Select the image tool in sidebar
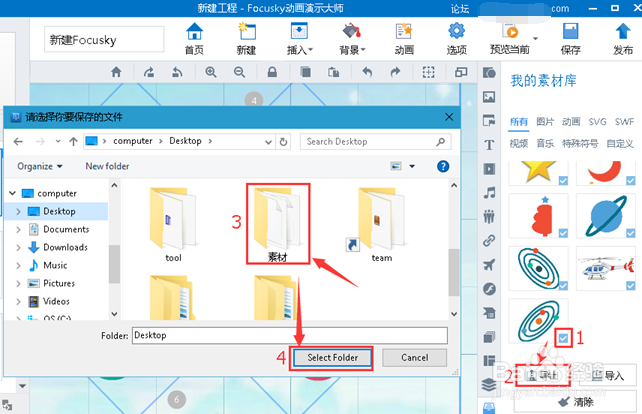Viewport: 642px width, 414px height. pos(489,97)
